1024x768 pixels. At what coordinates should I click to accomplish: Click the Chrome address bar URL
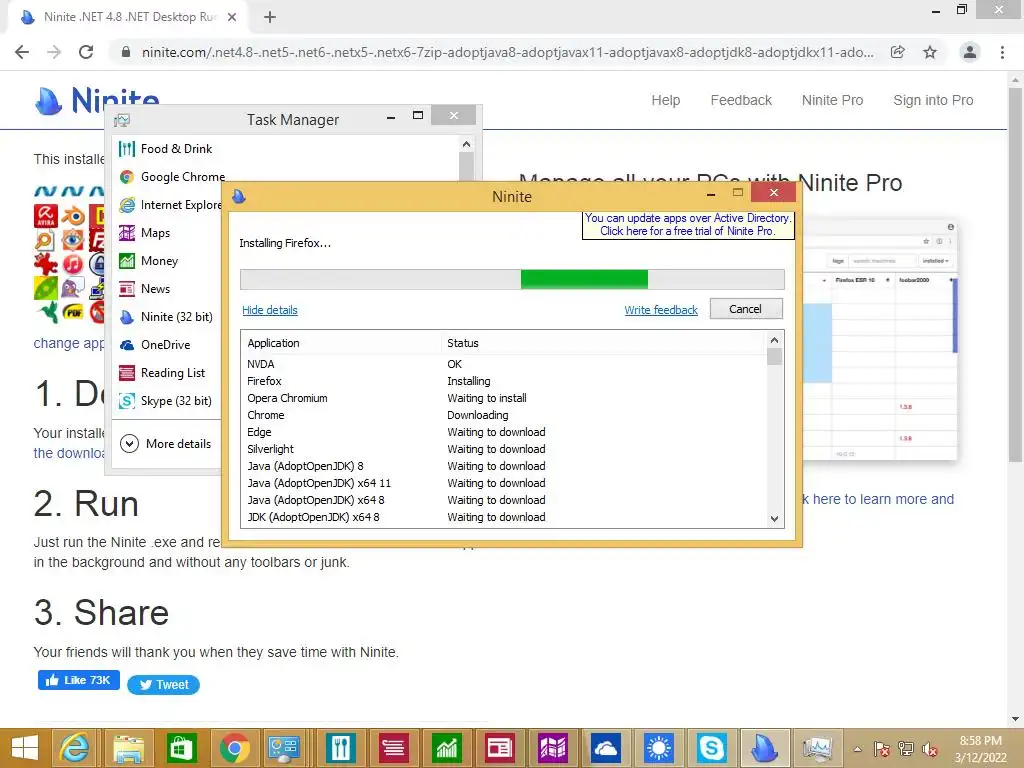tap(507, 52)
